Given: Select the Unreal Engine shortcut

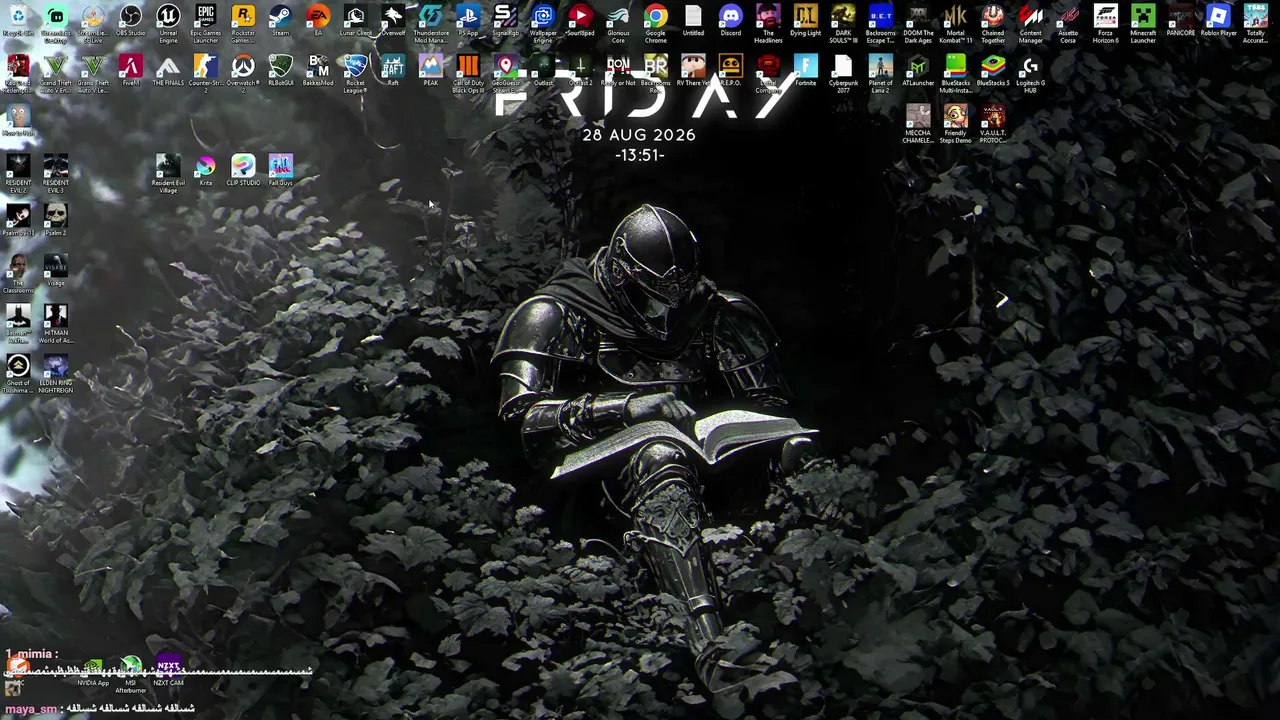Looking at the screenshot, I should click(168, 24).
